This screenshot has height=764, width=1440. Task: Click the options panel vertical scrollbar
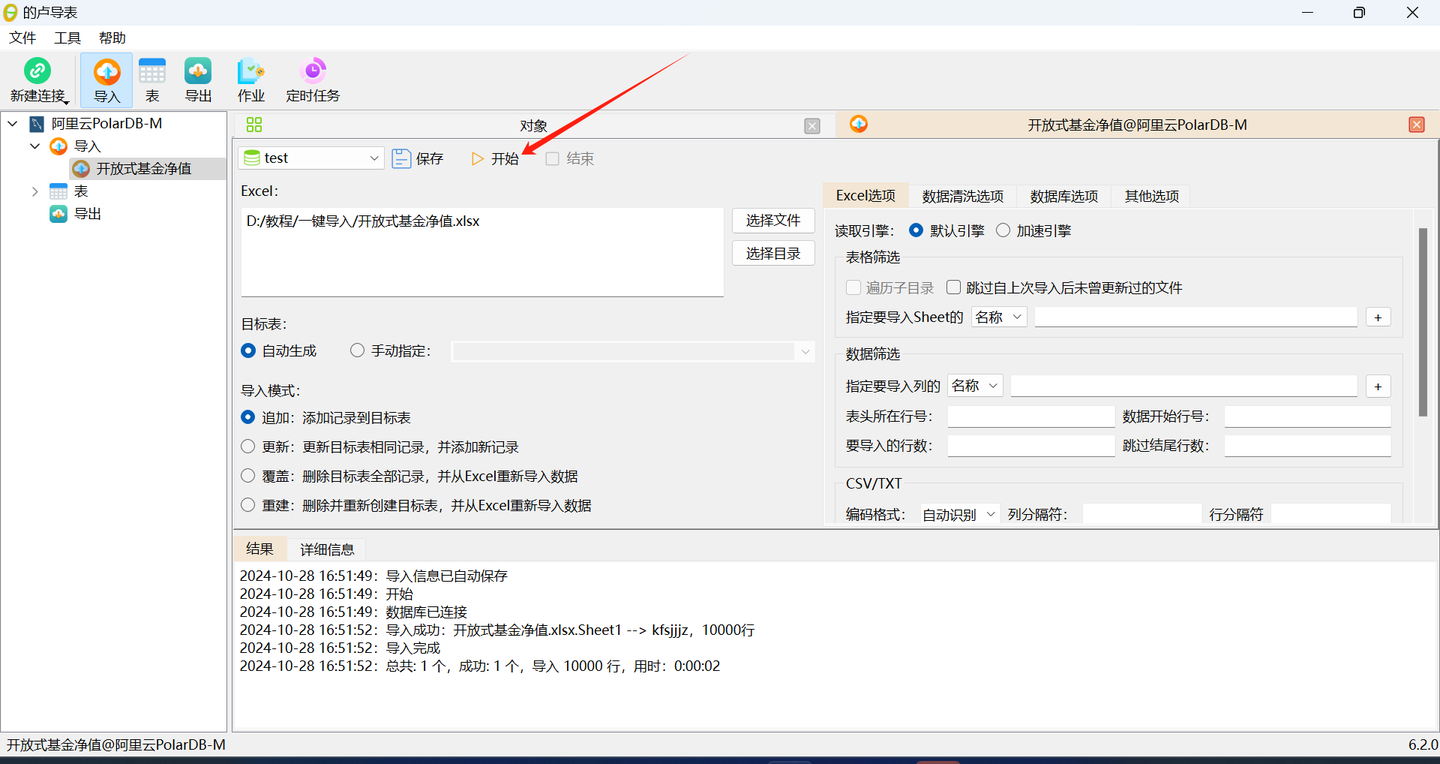pyautogui.click(x=1423, y=322)
